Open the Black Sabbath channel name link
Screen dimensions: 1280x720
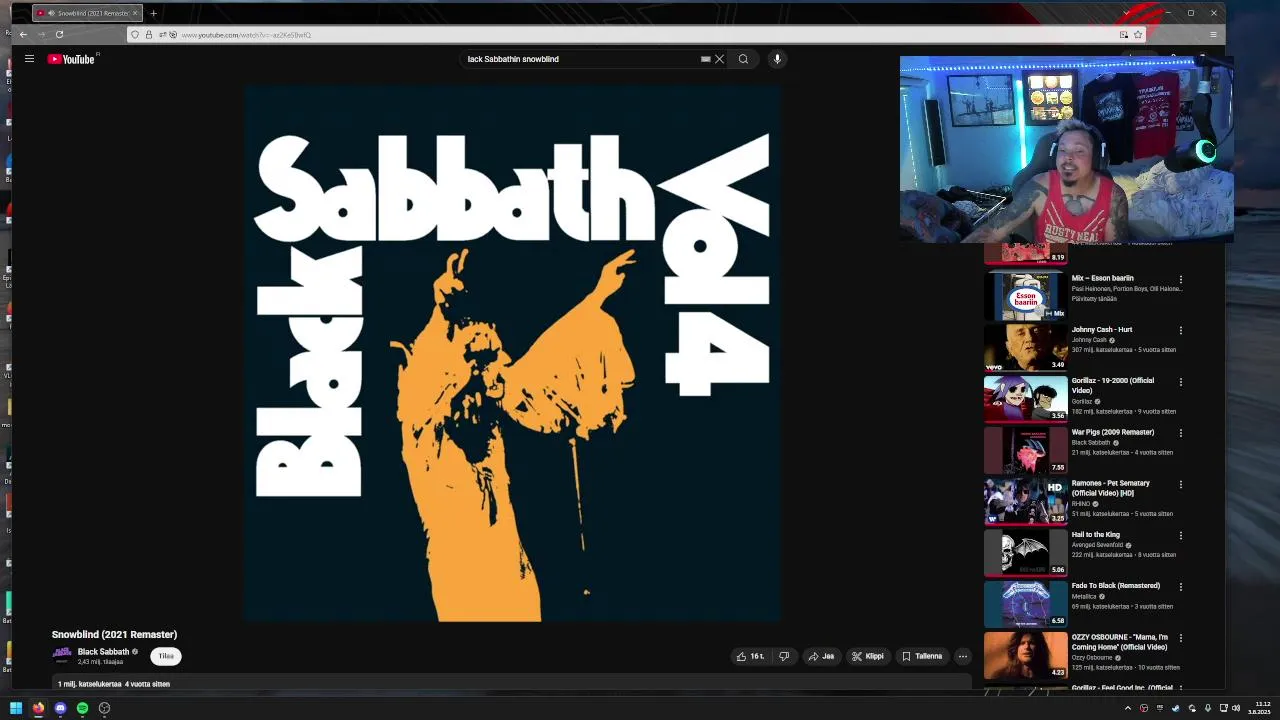[x=103, y=651]
